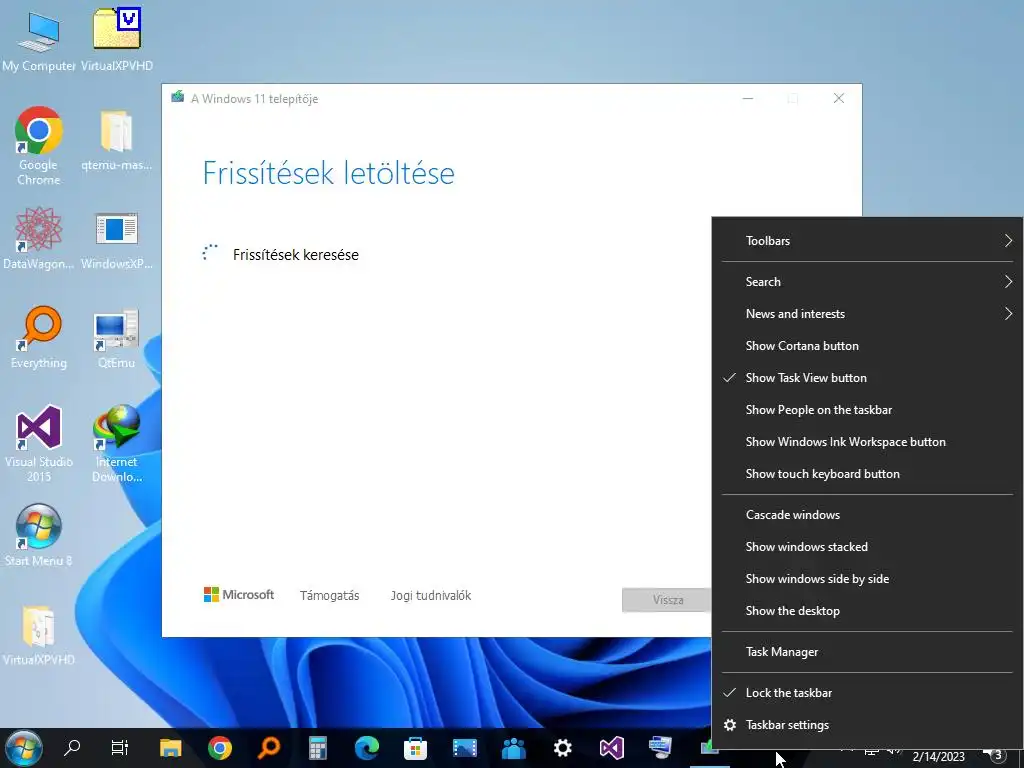Open the People taskbar icon

[514, 748]
